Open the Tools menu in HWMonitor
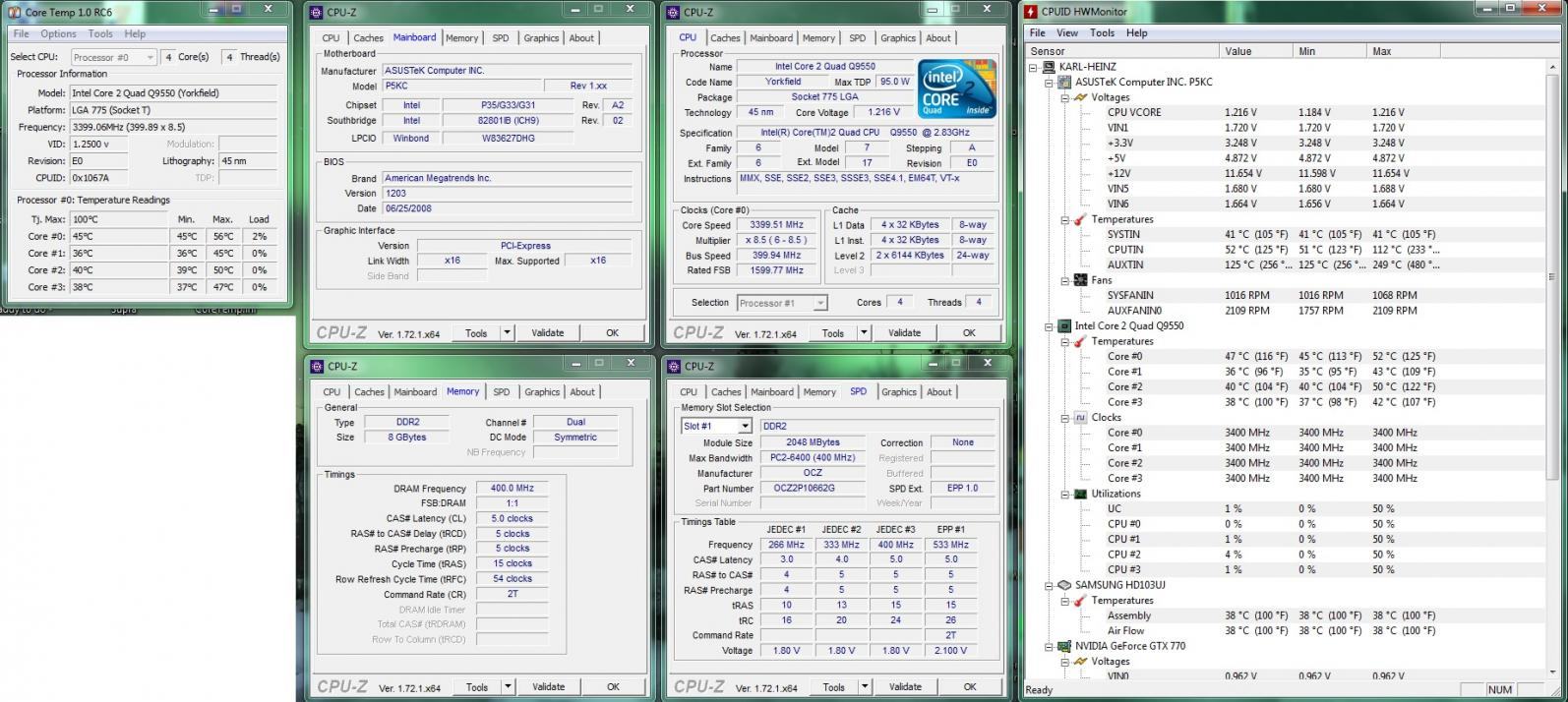This screenshot has width=1568, height=702. coord(1102,32)
